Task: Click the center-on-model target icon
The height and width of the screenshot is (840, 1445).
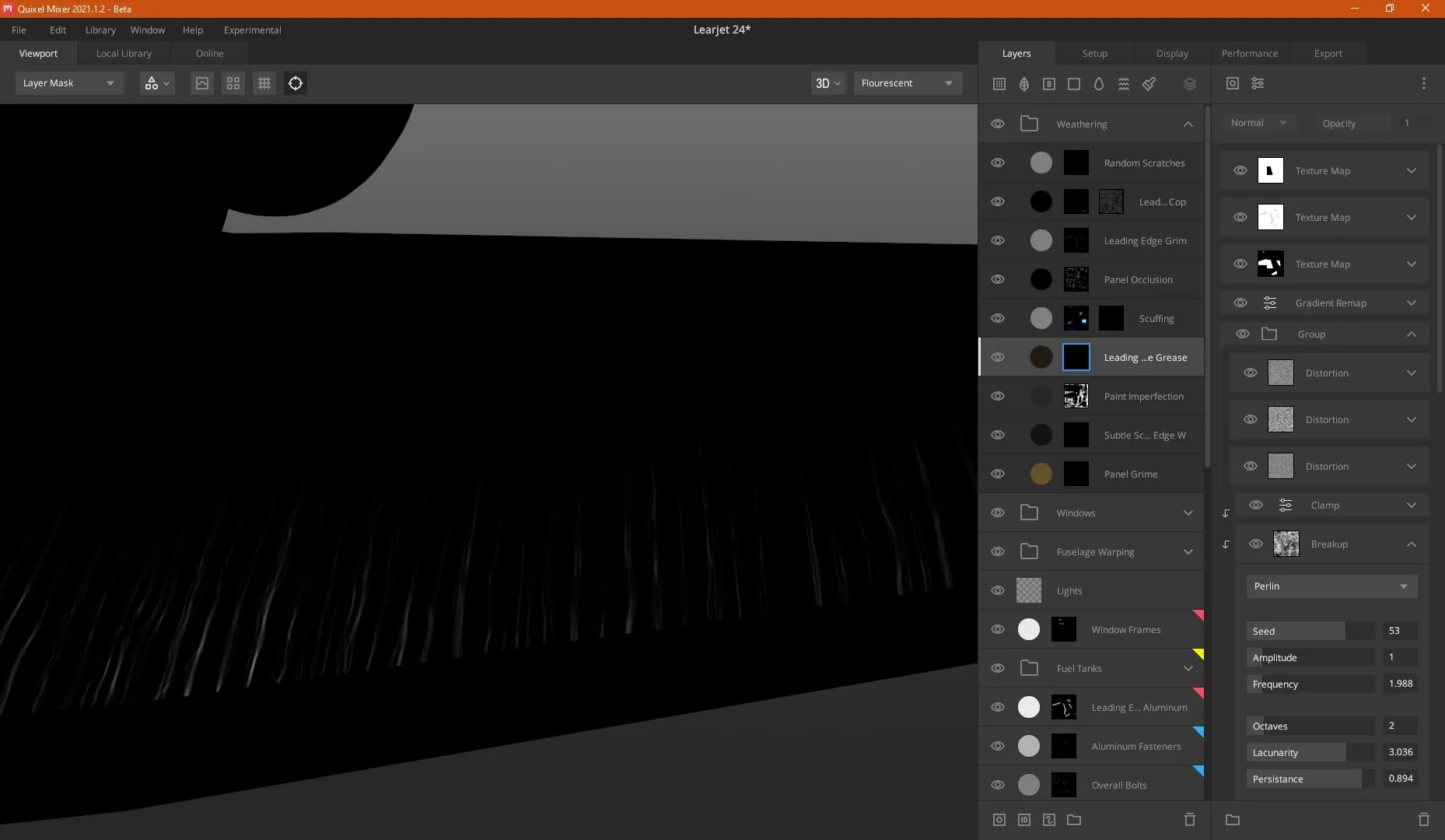Action: [x=296, y=83]
